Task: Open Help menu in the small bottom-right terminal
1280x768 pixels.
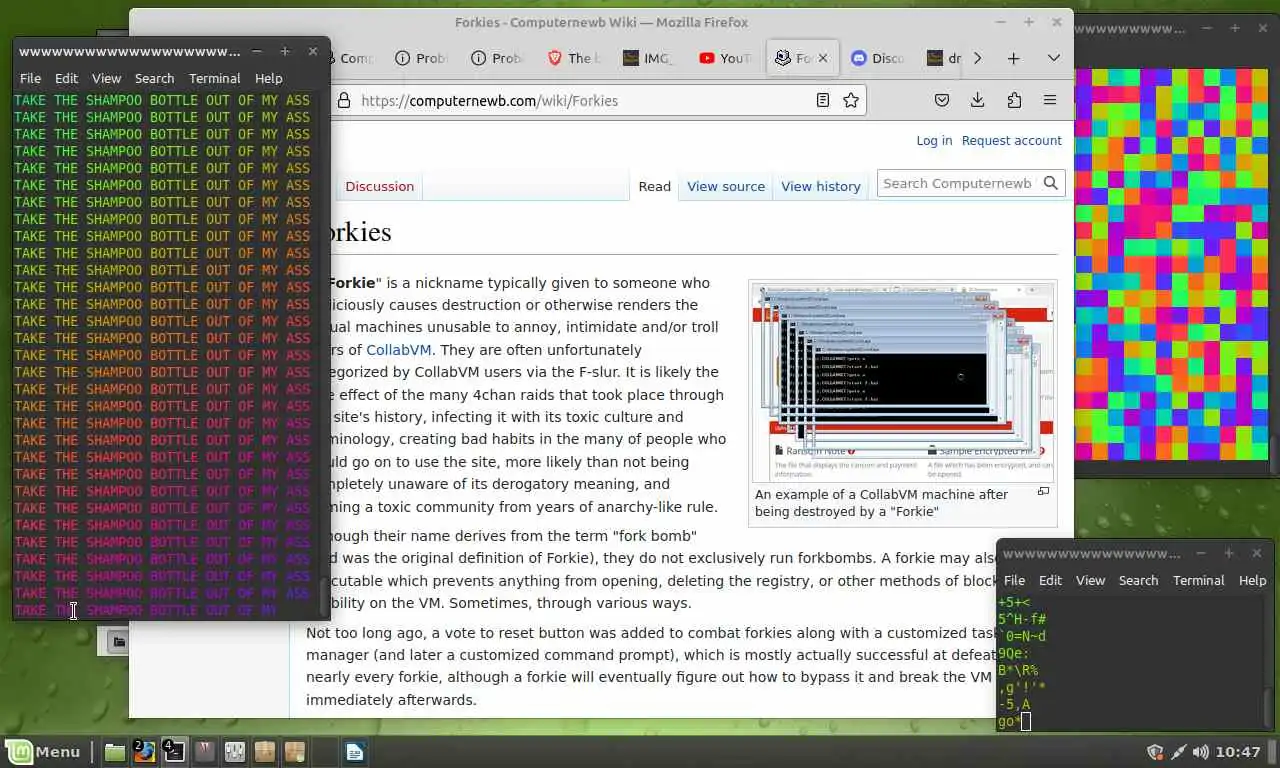Action: [1252, 580]
